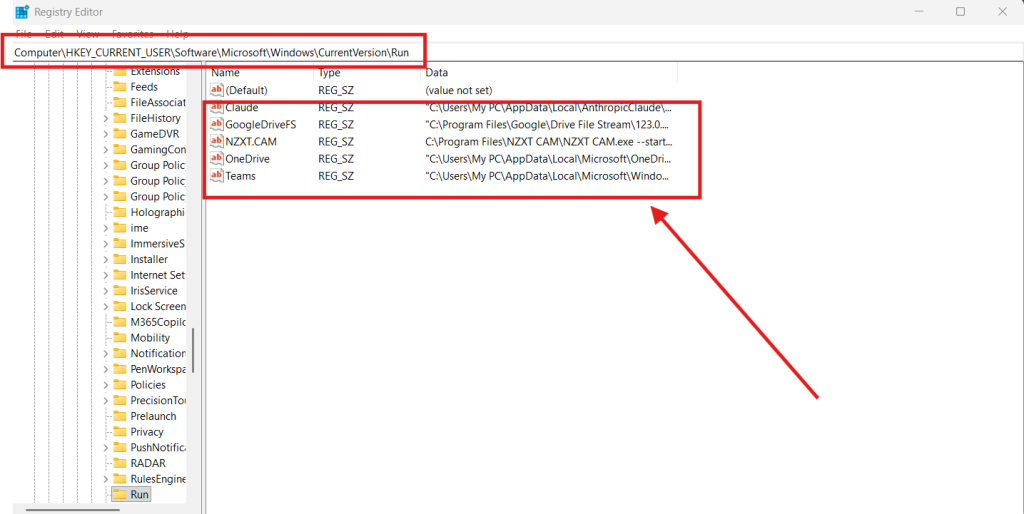Click the NZXT.CAM string value icon
Viewport: 1024px width, 514px height.
(217, 141)
